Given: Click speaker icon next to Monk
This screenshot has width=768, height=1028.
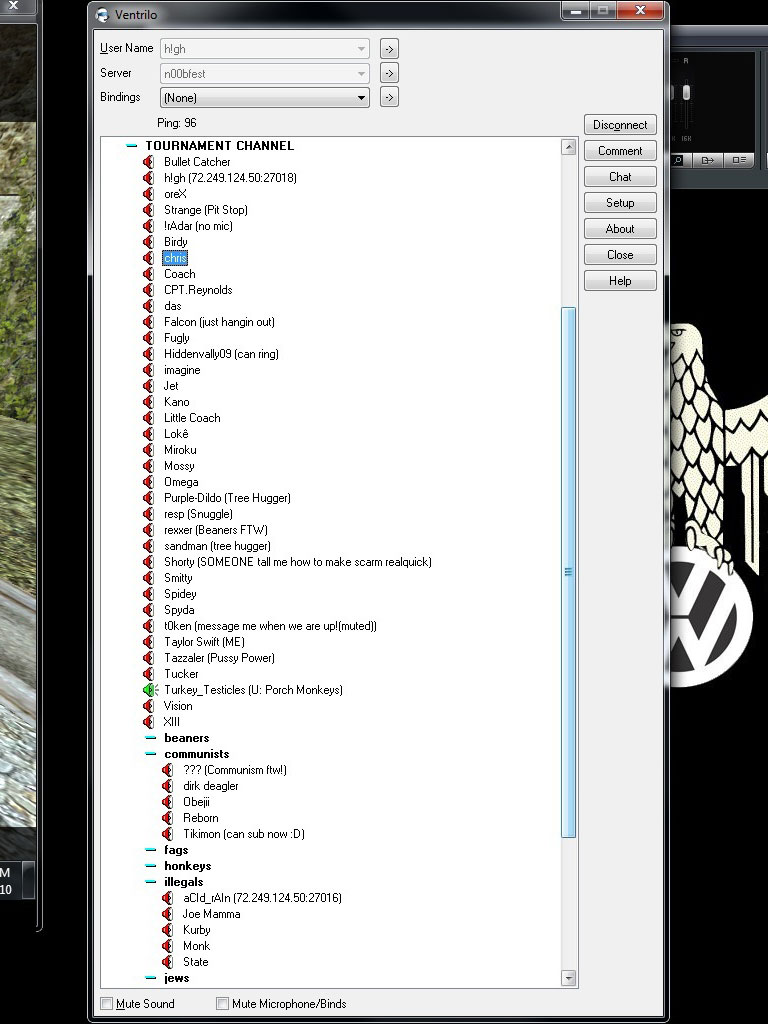Looking at the screenshot, I should pos(168,946).
